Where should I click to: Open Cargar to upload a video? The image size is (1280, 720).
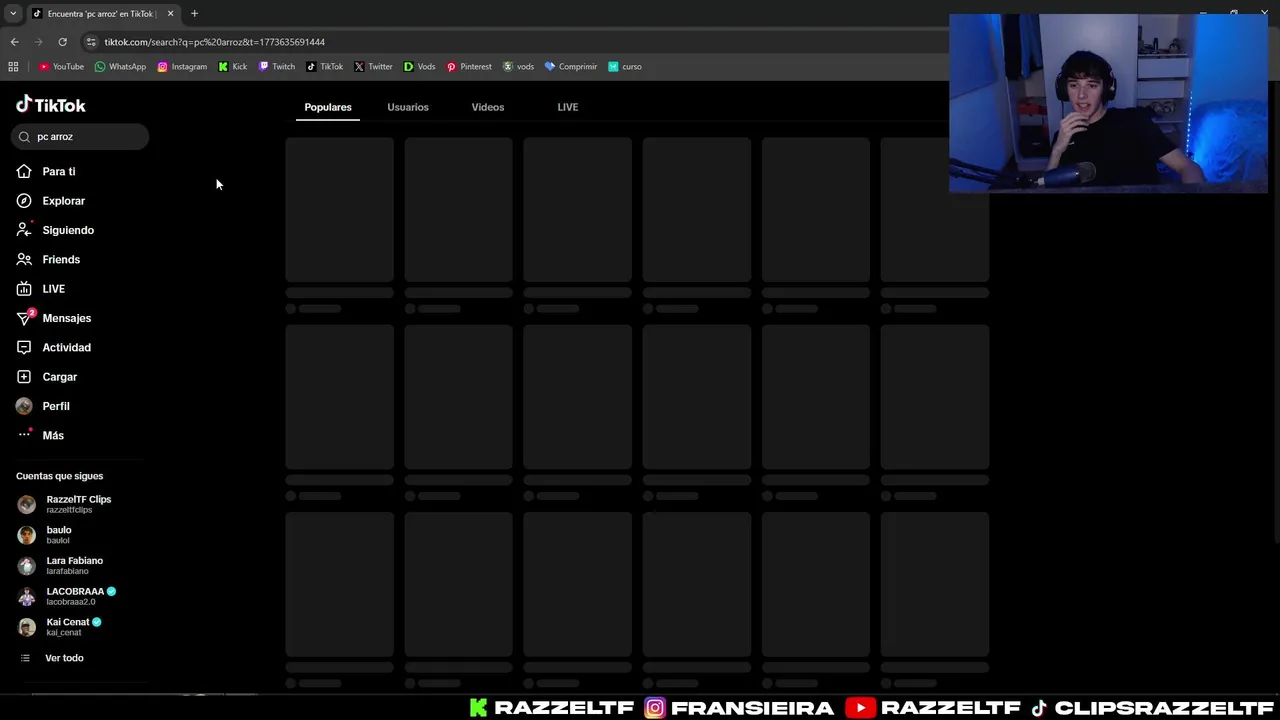[x=47, y=377]
